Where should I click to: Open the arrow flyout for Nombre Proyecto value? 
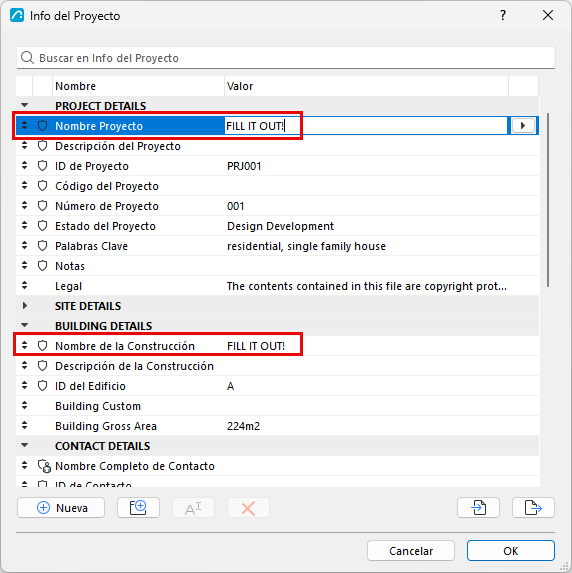tap(523, 126)
